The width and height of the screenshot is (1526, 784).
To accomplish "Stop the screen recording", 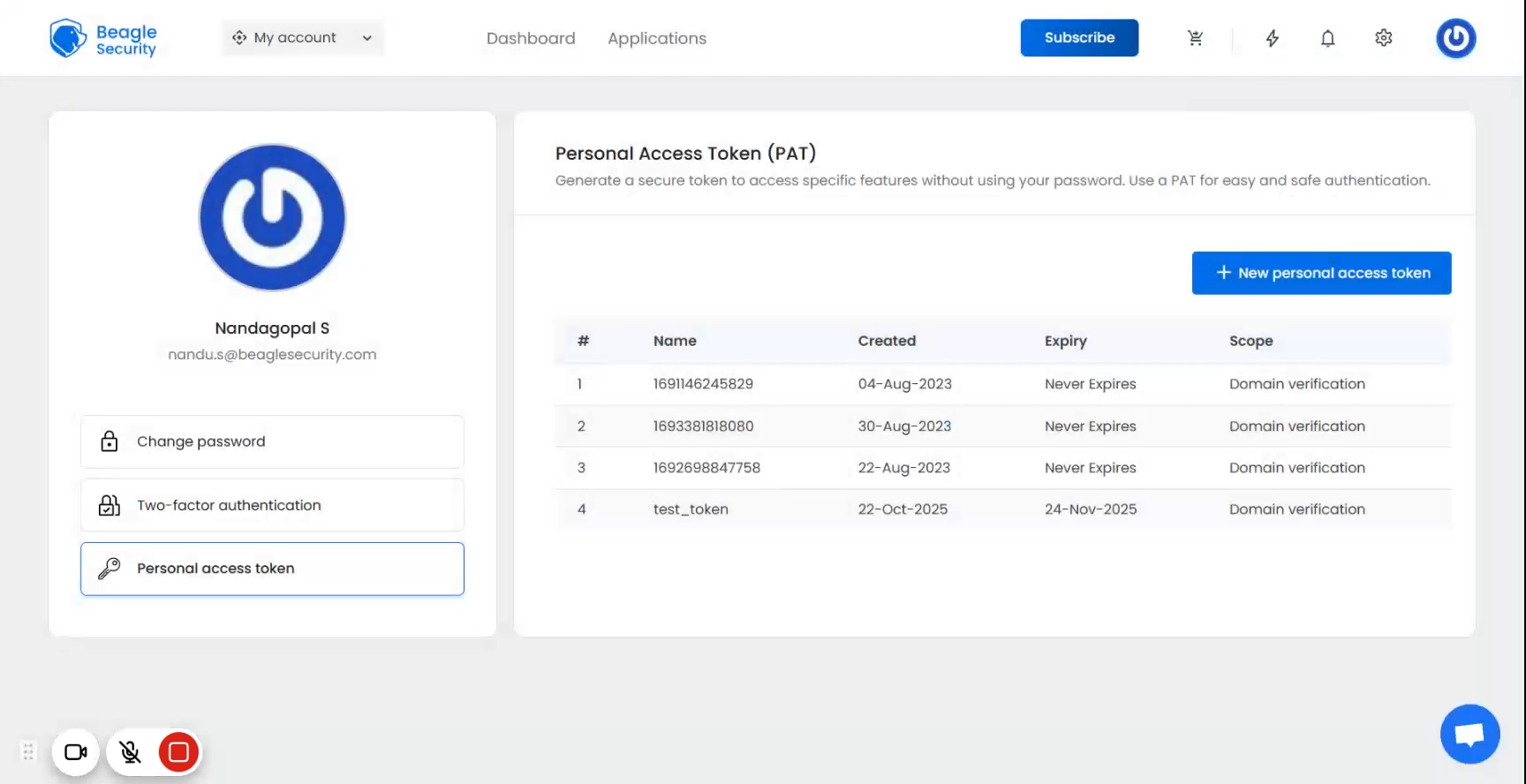I will coord(178,752).
